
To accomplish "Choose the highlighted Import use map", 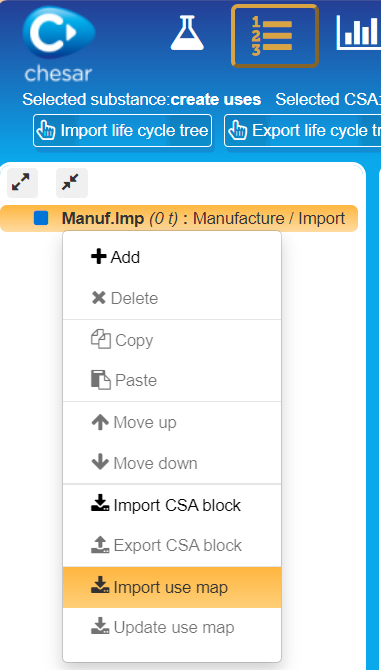I will click(x=172, y=588).
